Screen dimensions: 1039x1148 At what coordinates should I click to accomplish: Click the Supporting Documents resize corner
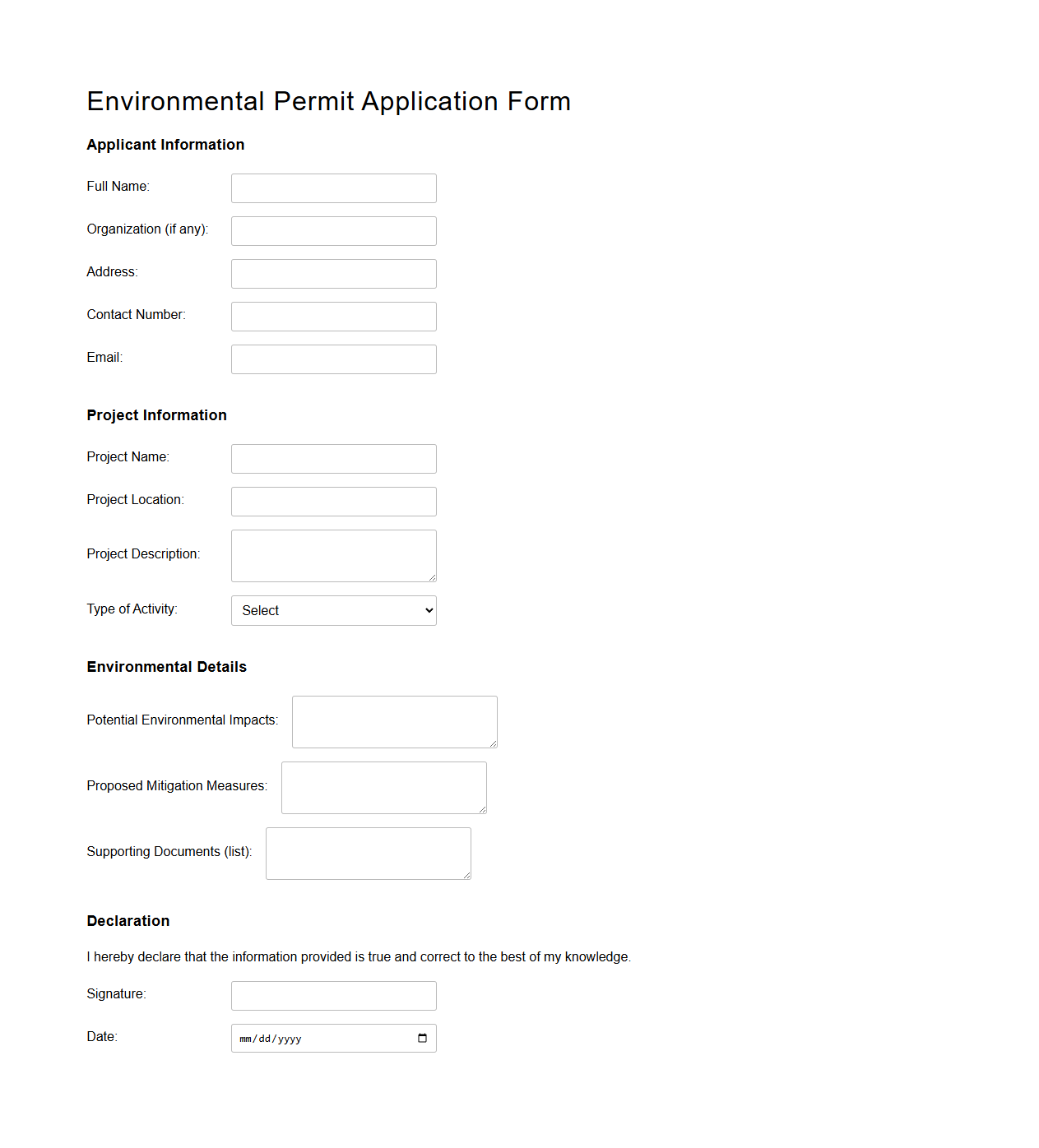[467, 876]
